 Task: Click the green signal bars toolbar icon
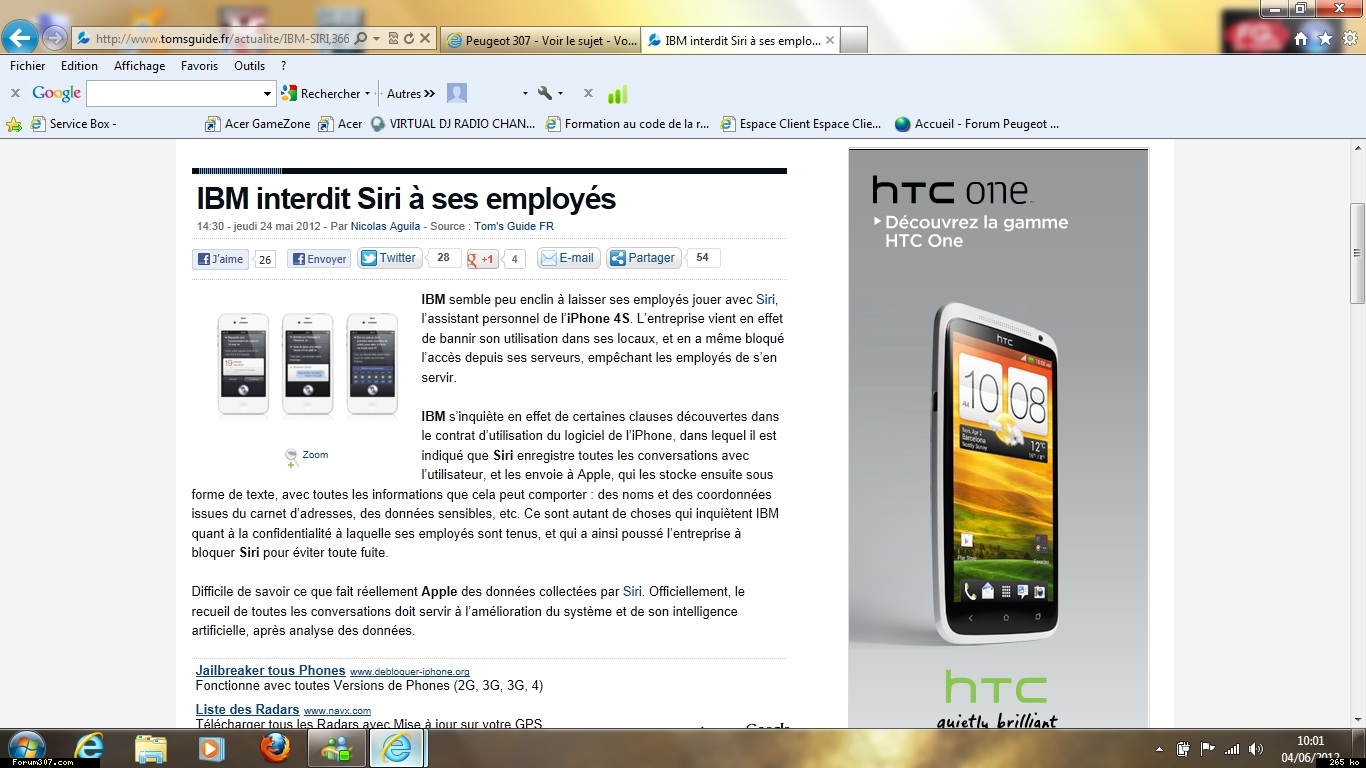pos(617,94)
